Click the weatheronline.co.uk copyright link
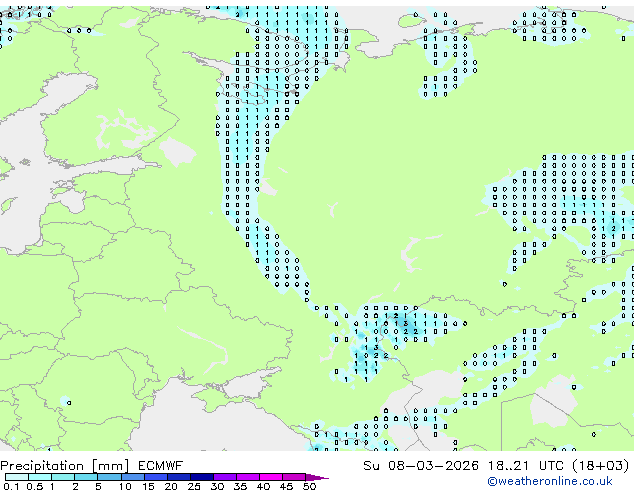634x490 pixels. [x=550, y=481]
